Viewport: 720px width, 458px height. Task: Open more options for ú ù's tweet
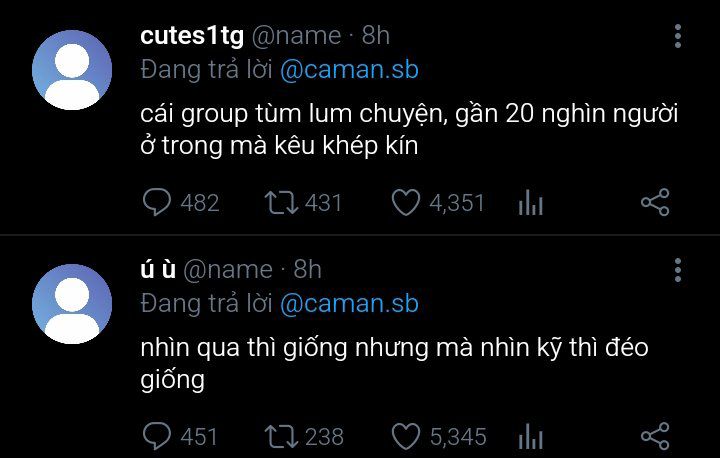[678, 270]
